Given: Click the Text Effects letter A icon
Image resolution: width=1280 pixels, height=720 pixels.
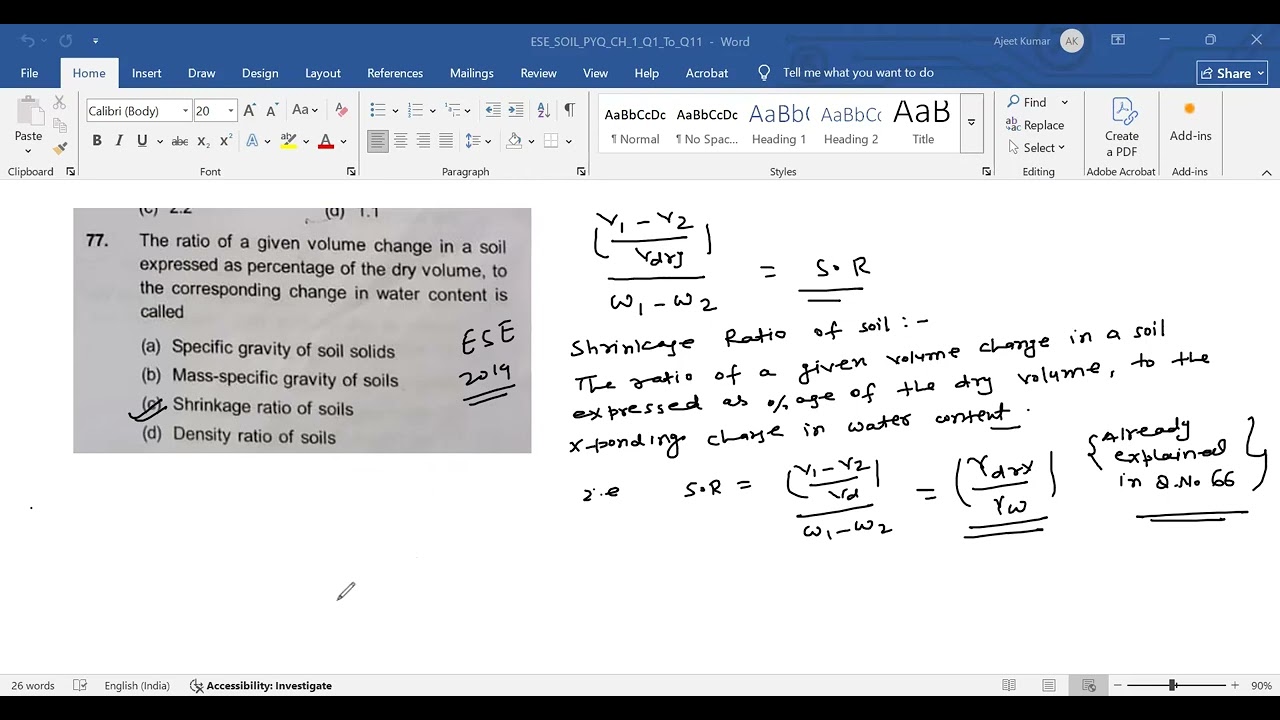Looking at the screenshot, I should (x=252, y=141).
